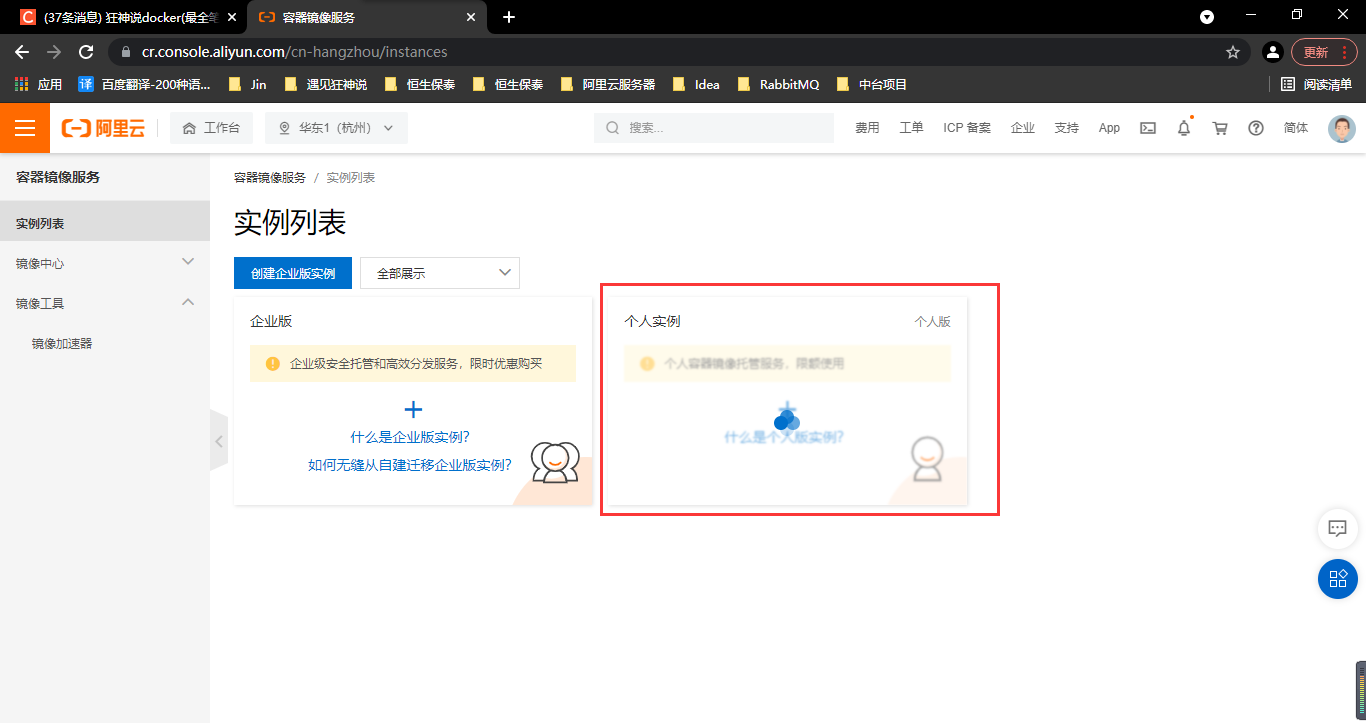Viewport: 1366px width, 723px height.
Task: Reload the page
Action: pyautogui.click(x=86, y=52)
